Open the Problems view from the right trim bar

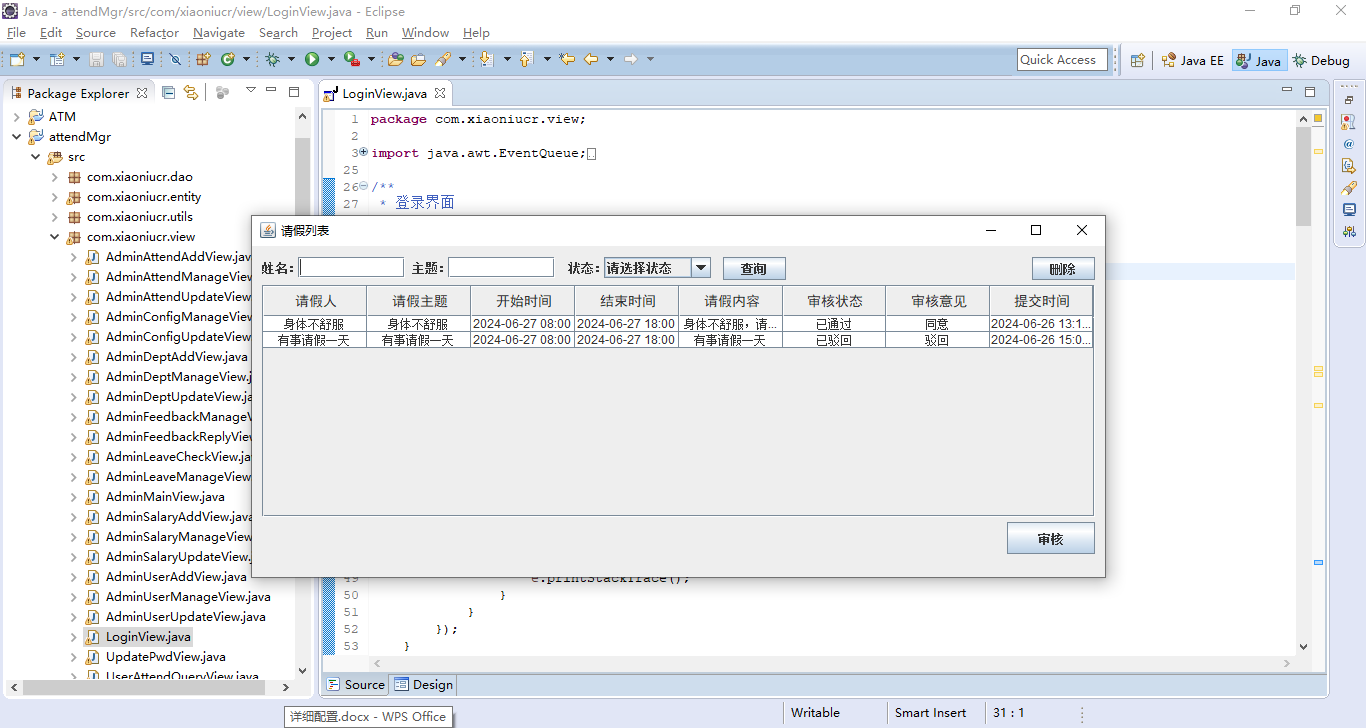pyautogui.click(x=1349, y=123)
